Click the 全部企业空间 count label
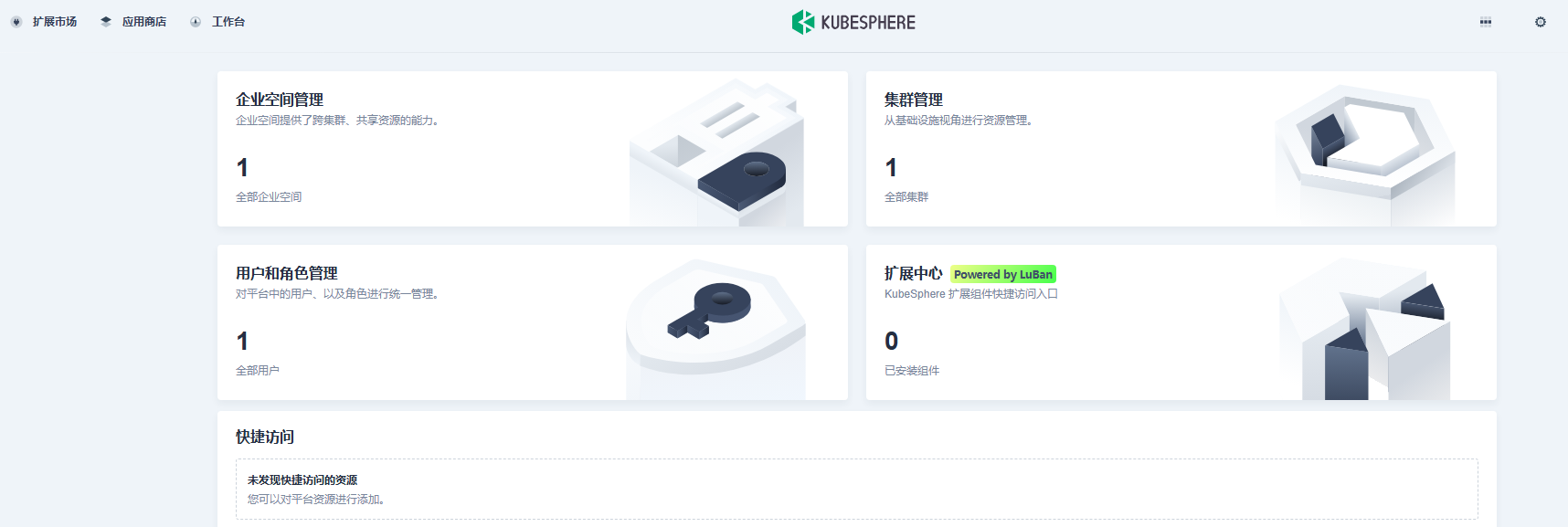 point(269,196)
